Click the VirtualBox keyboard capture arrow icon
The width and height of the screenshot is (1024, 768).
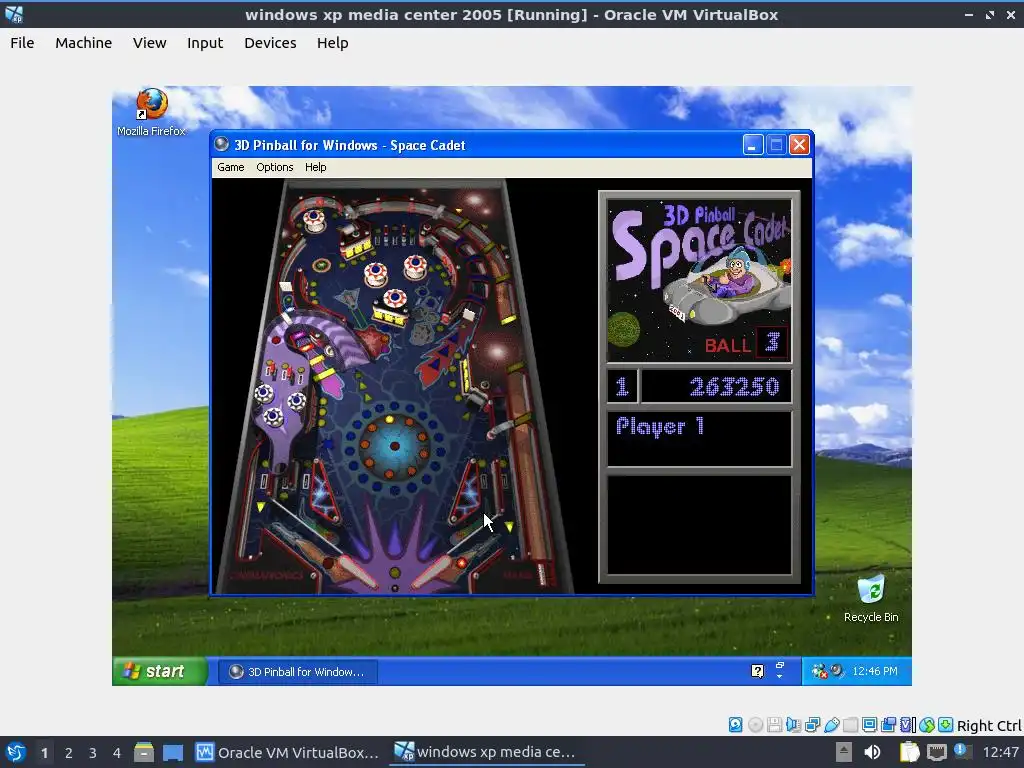click(946, 725)
